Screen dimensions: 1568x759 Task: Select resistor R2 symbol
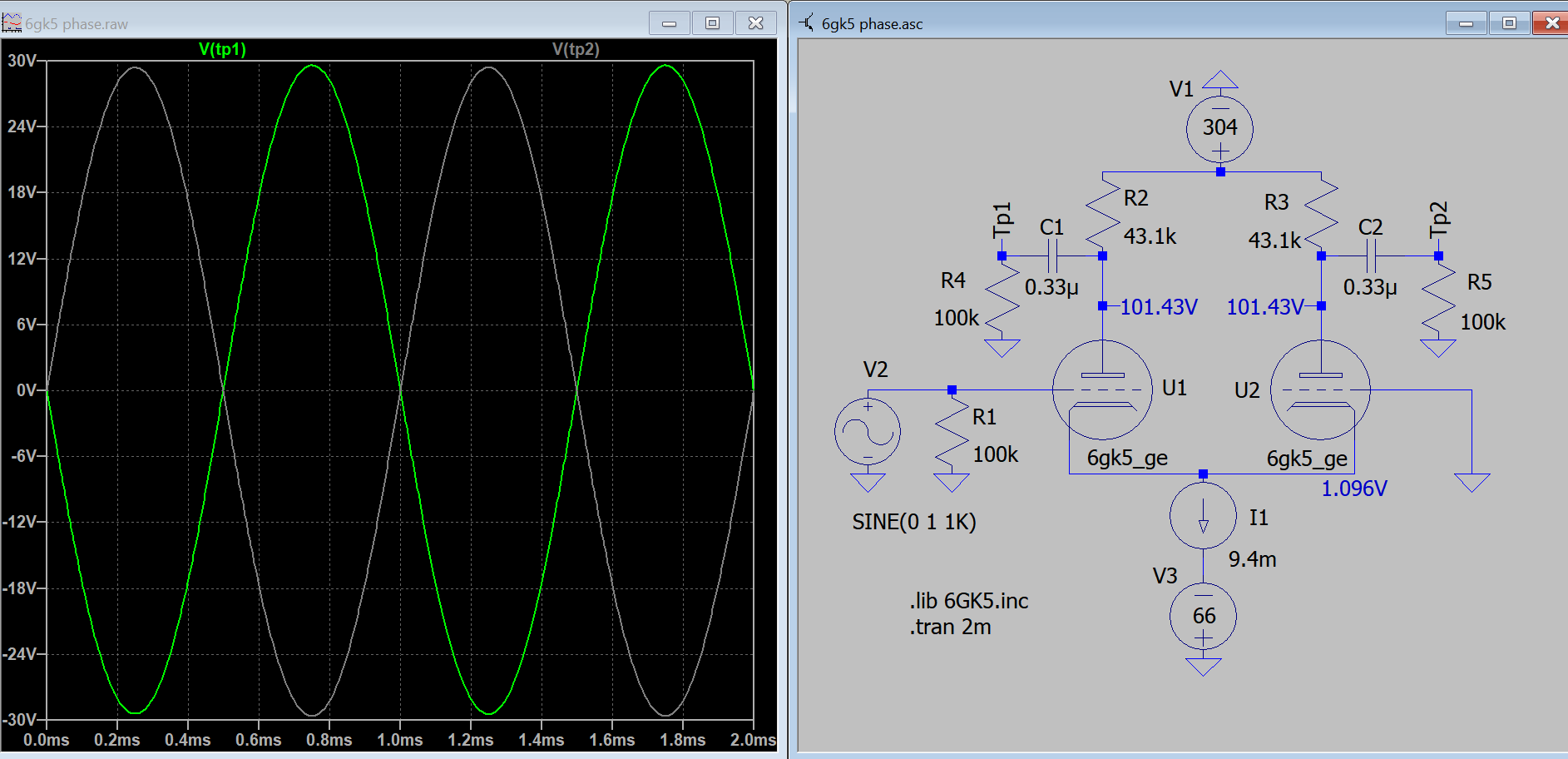(x=1103, y=214)
